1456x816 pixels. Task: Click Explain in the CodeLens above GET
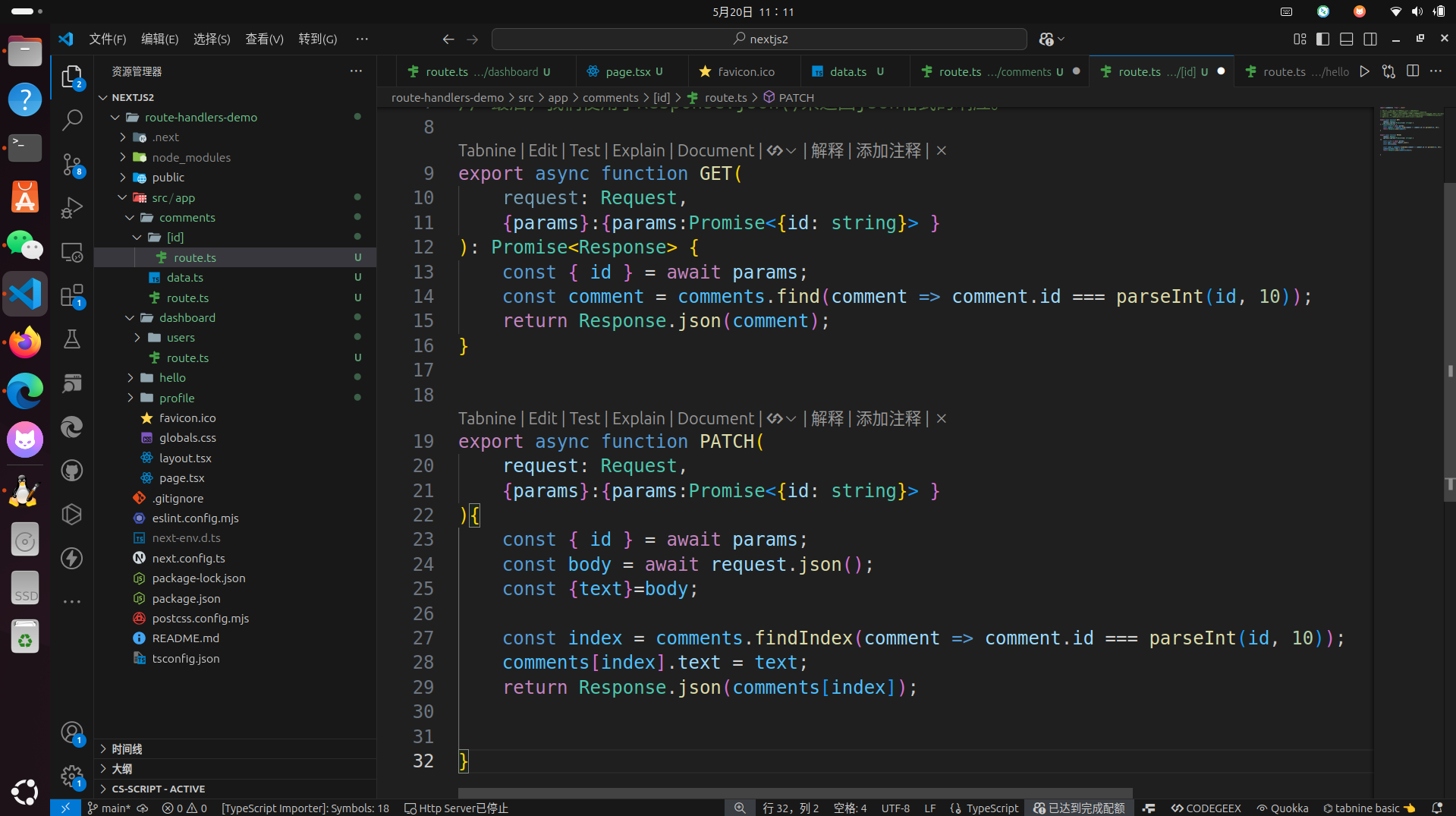pos(638,150)
